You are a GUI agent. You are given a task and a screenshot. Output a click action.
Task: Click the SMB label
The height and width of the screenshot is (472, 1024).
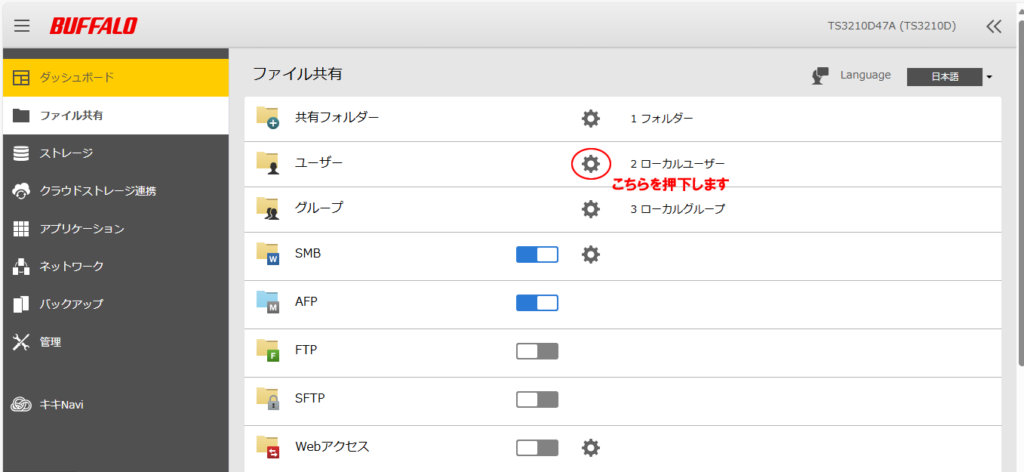[308, 254]
